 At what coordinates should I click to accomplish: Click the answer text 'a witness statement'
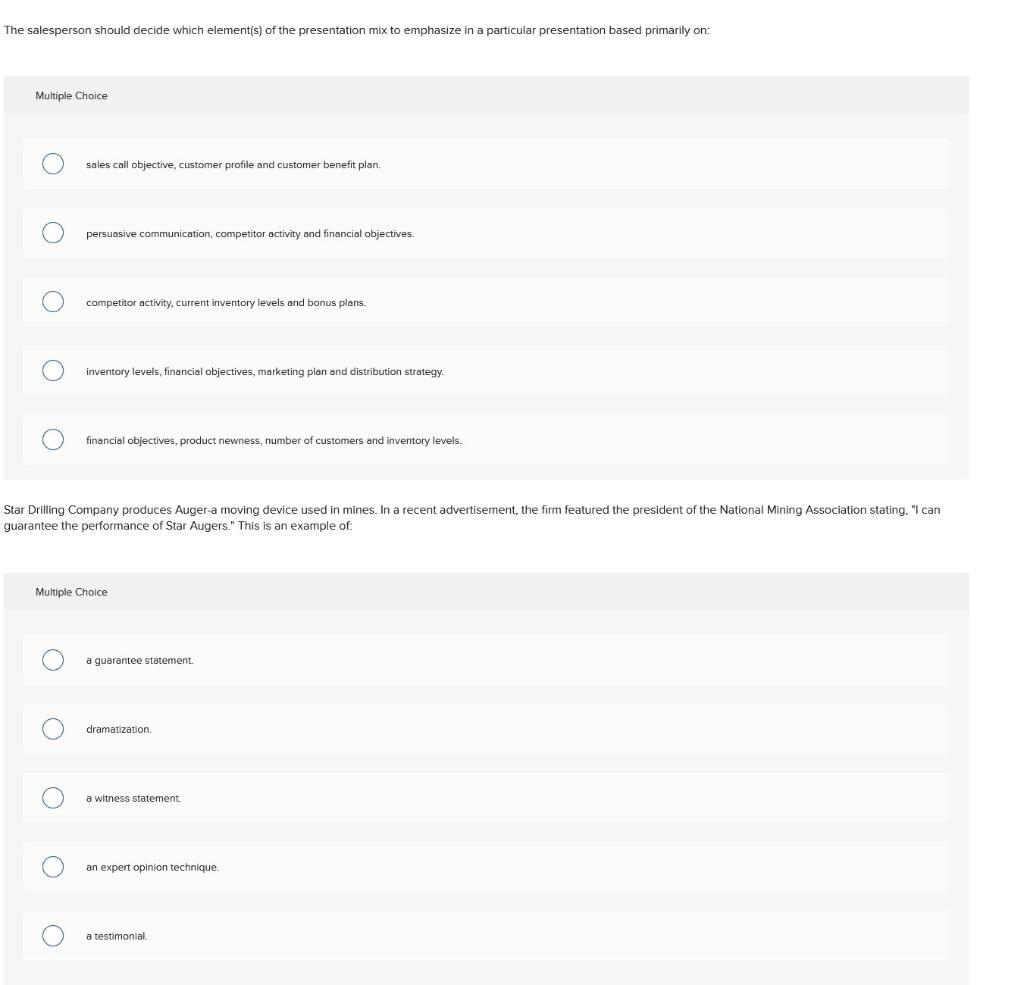[x=135, y=797]
